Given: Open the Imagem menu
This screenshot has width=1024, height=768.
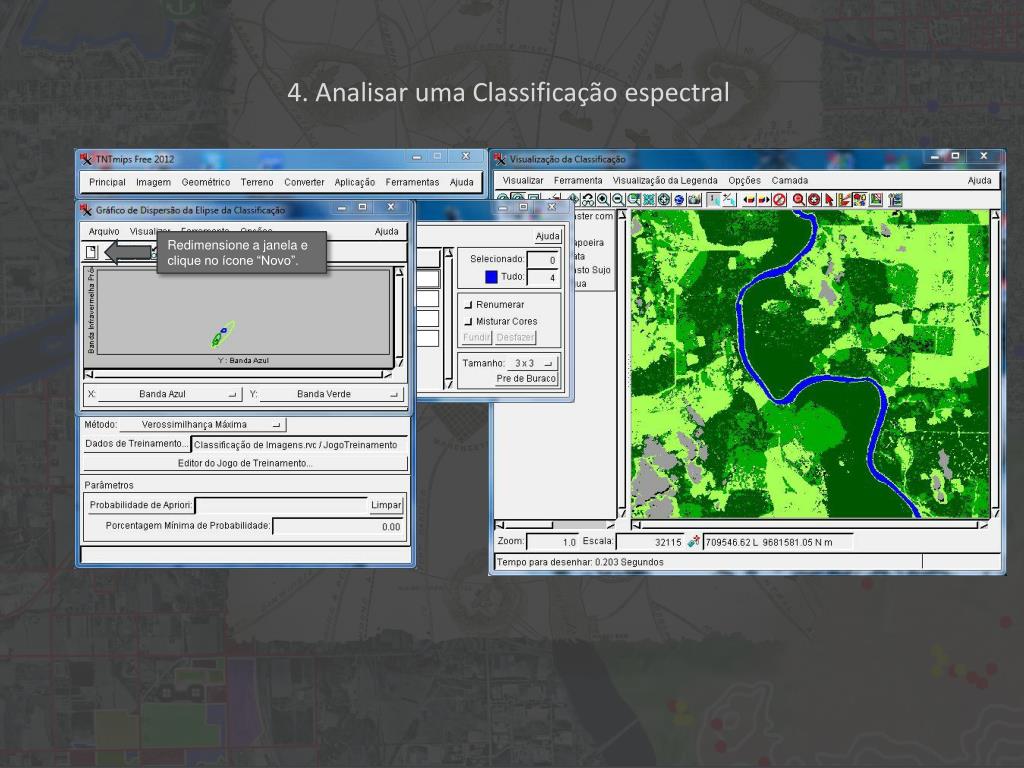Looking at the screenshot, I should 153,182.
